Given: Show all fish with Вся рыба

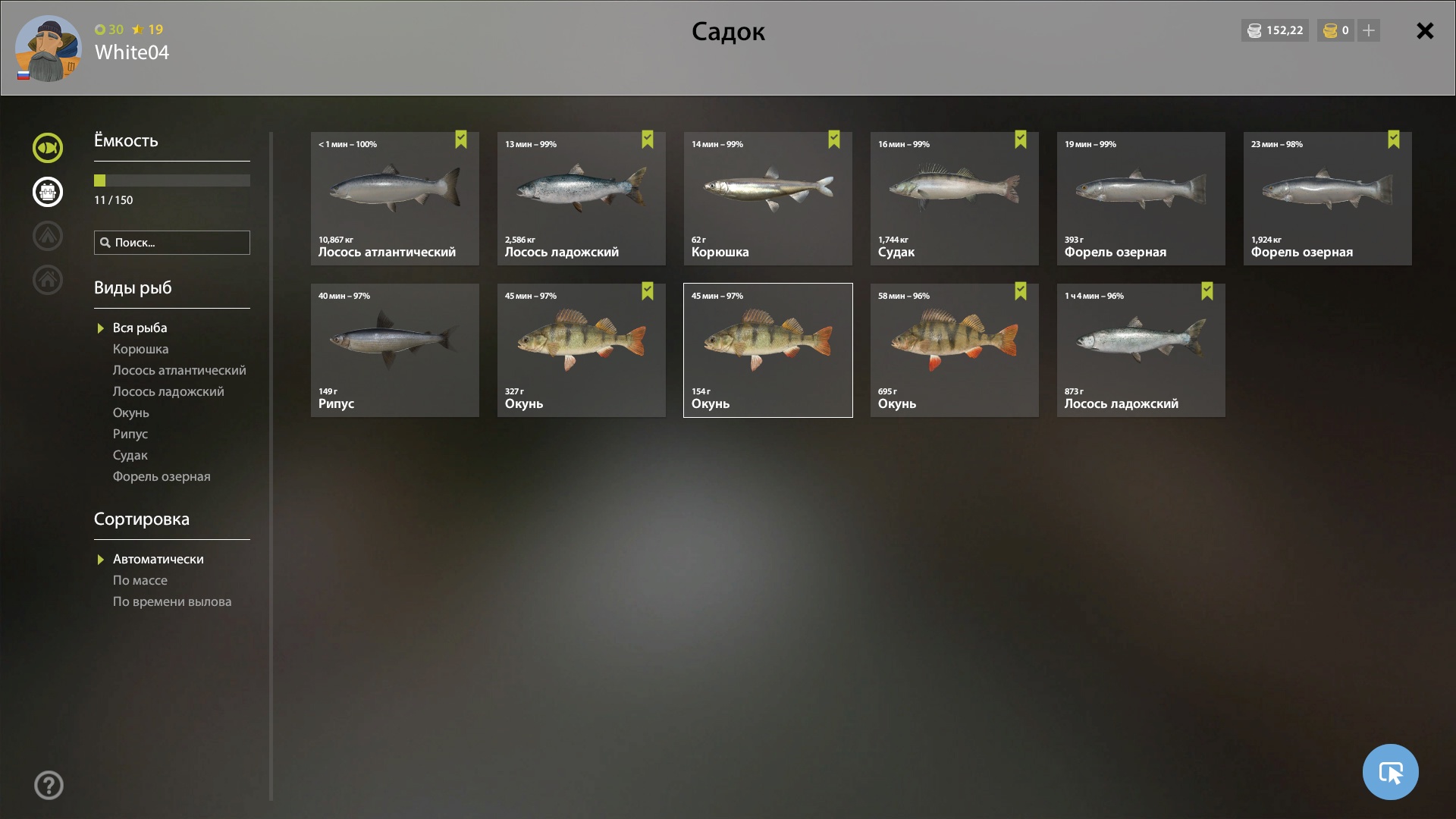Looking at the screenshot, I should point(140,328).
